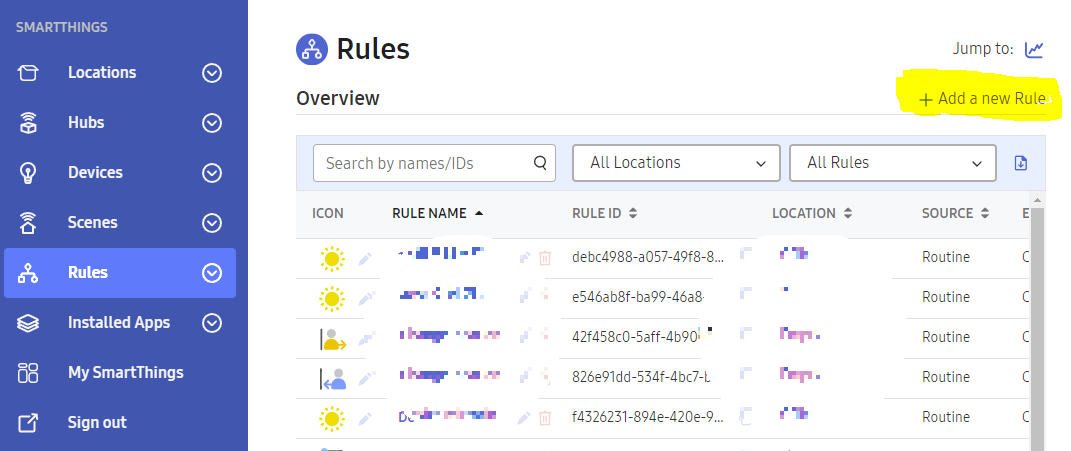The image size is (1071, 451).
Task: Click the Scenes house icon
Action: point(27,222)
